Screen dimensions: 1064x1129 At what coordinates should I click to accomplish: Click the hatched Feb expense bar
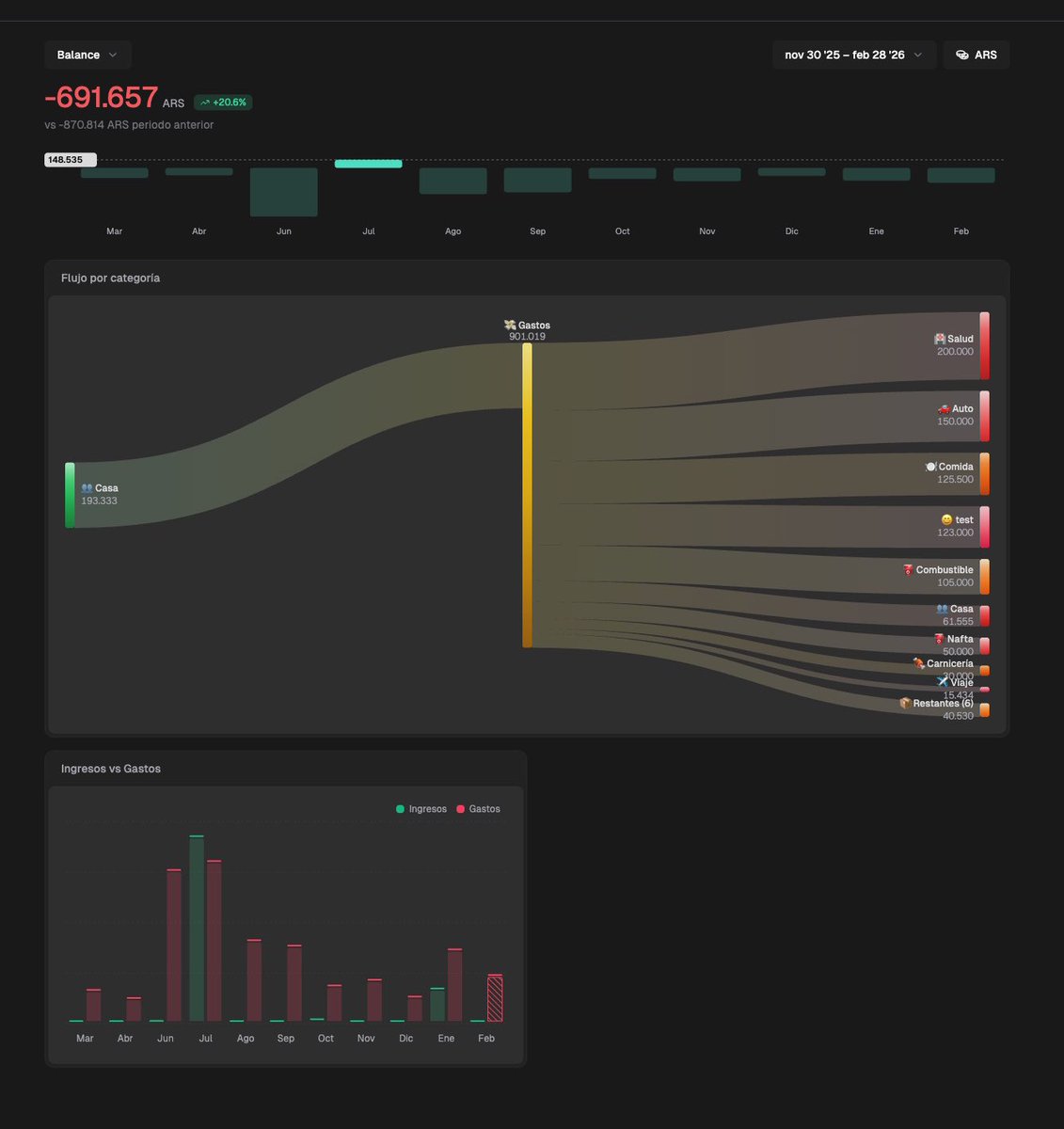click(495, 998)
